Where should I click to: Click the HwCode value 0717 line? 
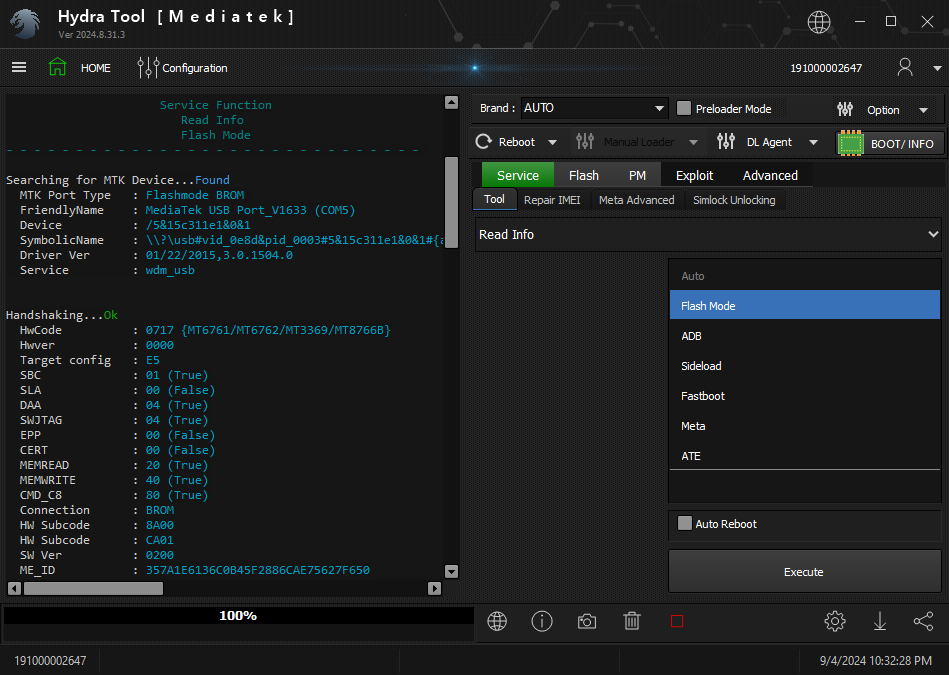coord(268,330)
